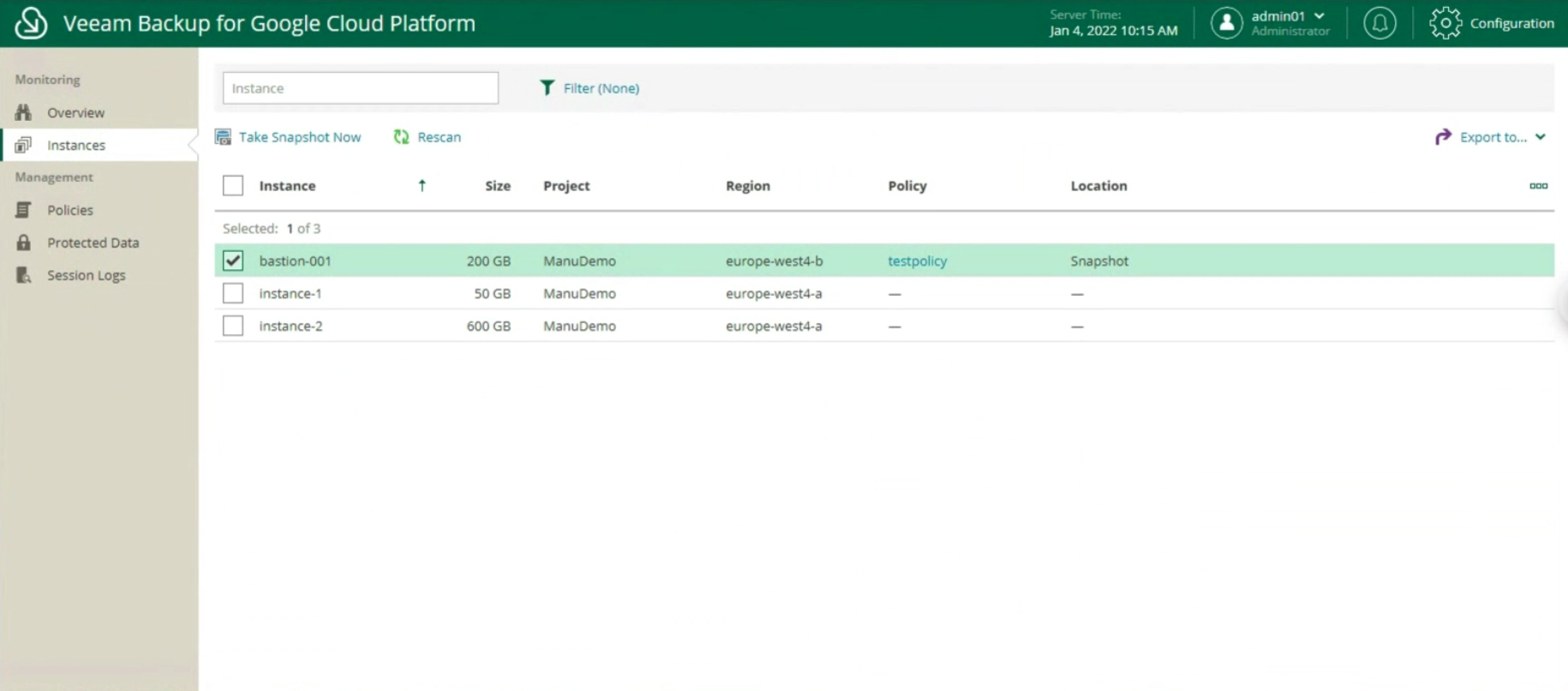Focus the Instance search field

[x=361, y=88]
